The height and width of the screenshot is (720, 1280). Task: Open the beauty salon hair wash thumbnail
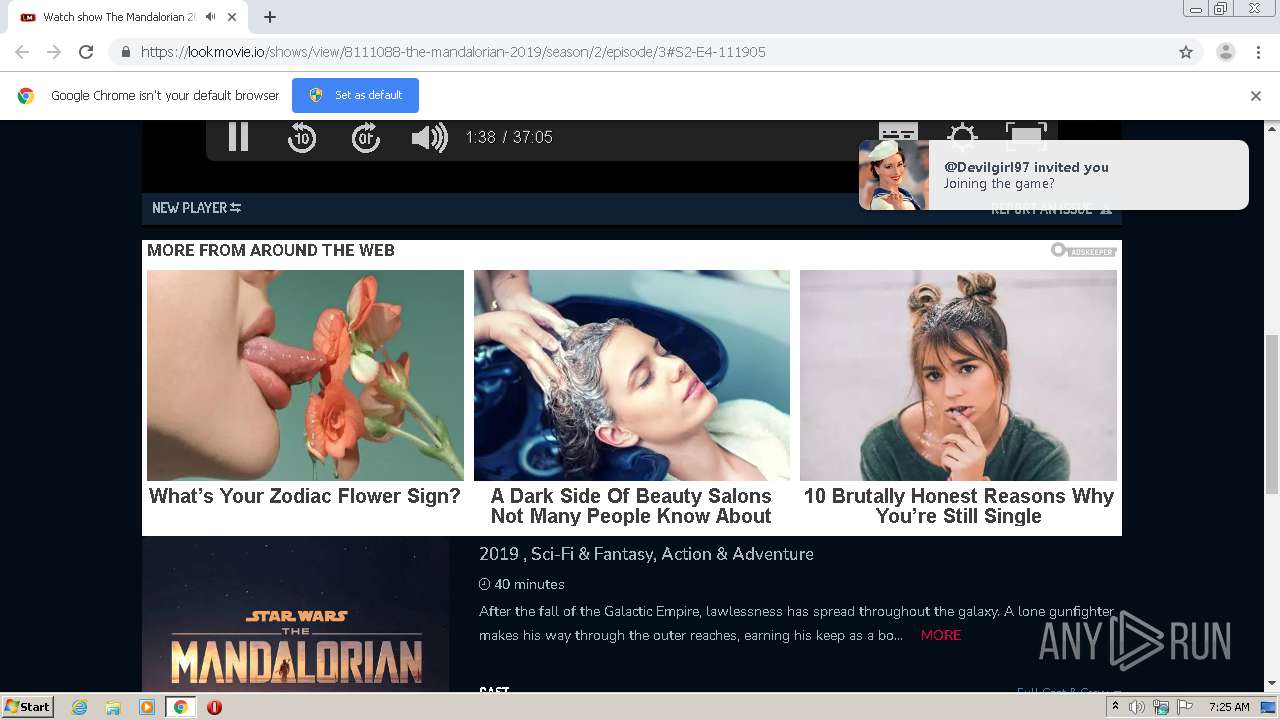click(x=632, y=375)
